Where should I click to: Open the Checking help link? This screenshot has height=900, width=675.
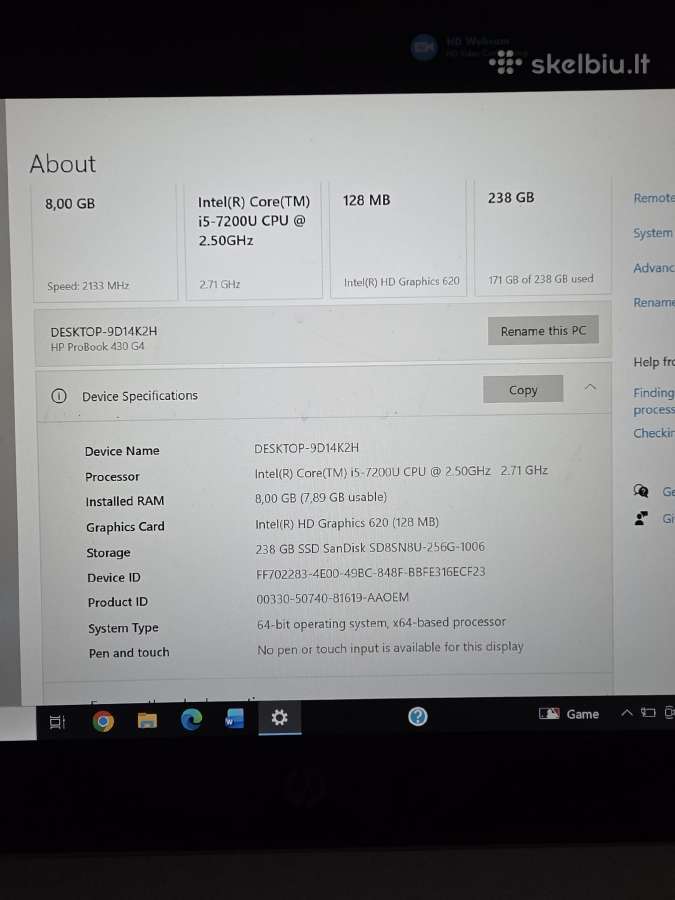point(654,433)
